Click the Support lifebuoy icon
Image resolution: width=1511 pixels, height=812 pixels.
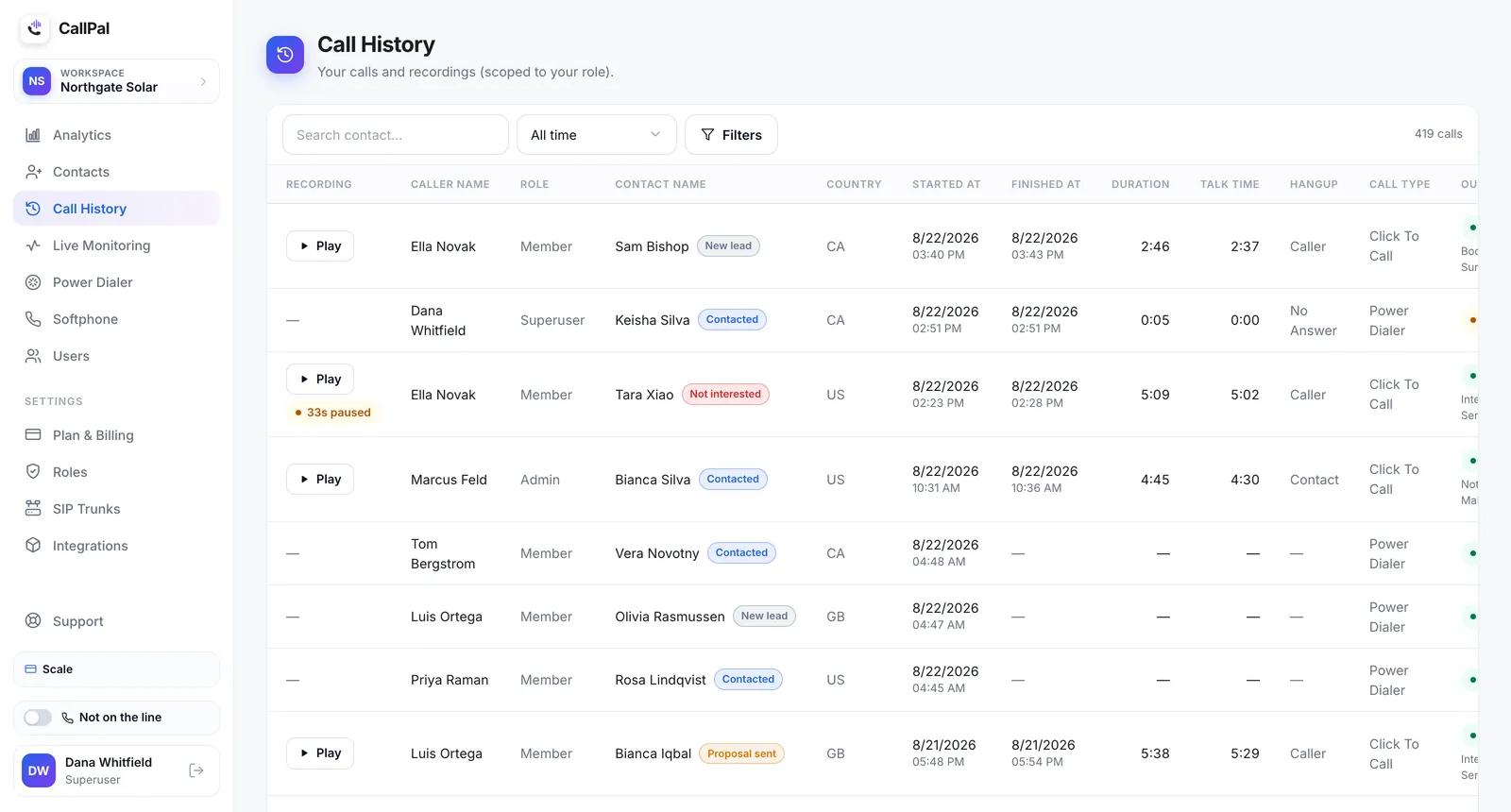(33, 621)
